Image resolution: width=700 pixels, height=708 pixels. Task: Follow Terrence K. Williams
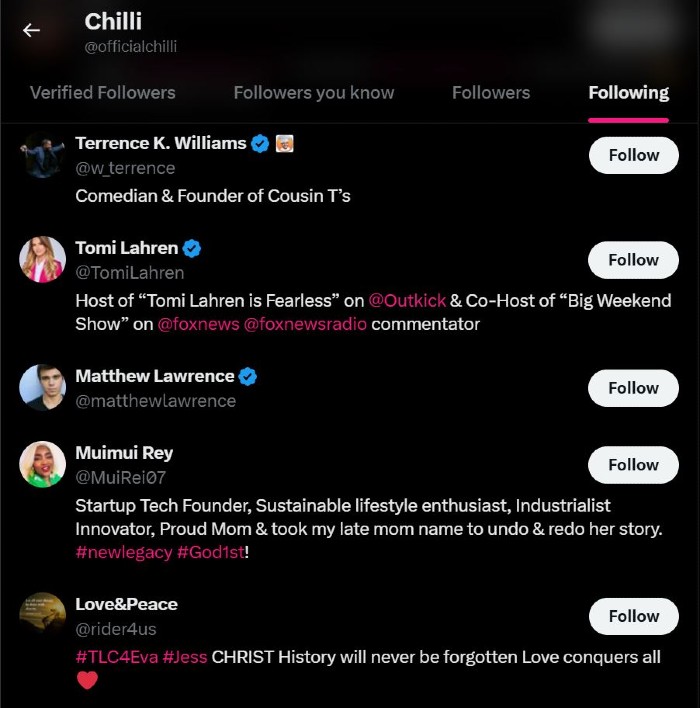(x=633, y=155)
